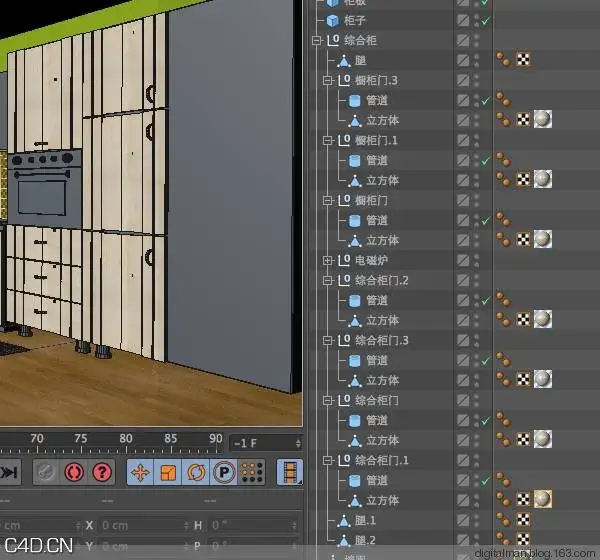Toggle green checkmark of 管道 under 橱柜门.3
This screenshot has width=600, height=560.
tap(485, 101)
